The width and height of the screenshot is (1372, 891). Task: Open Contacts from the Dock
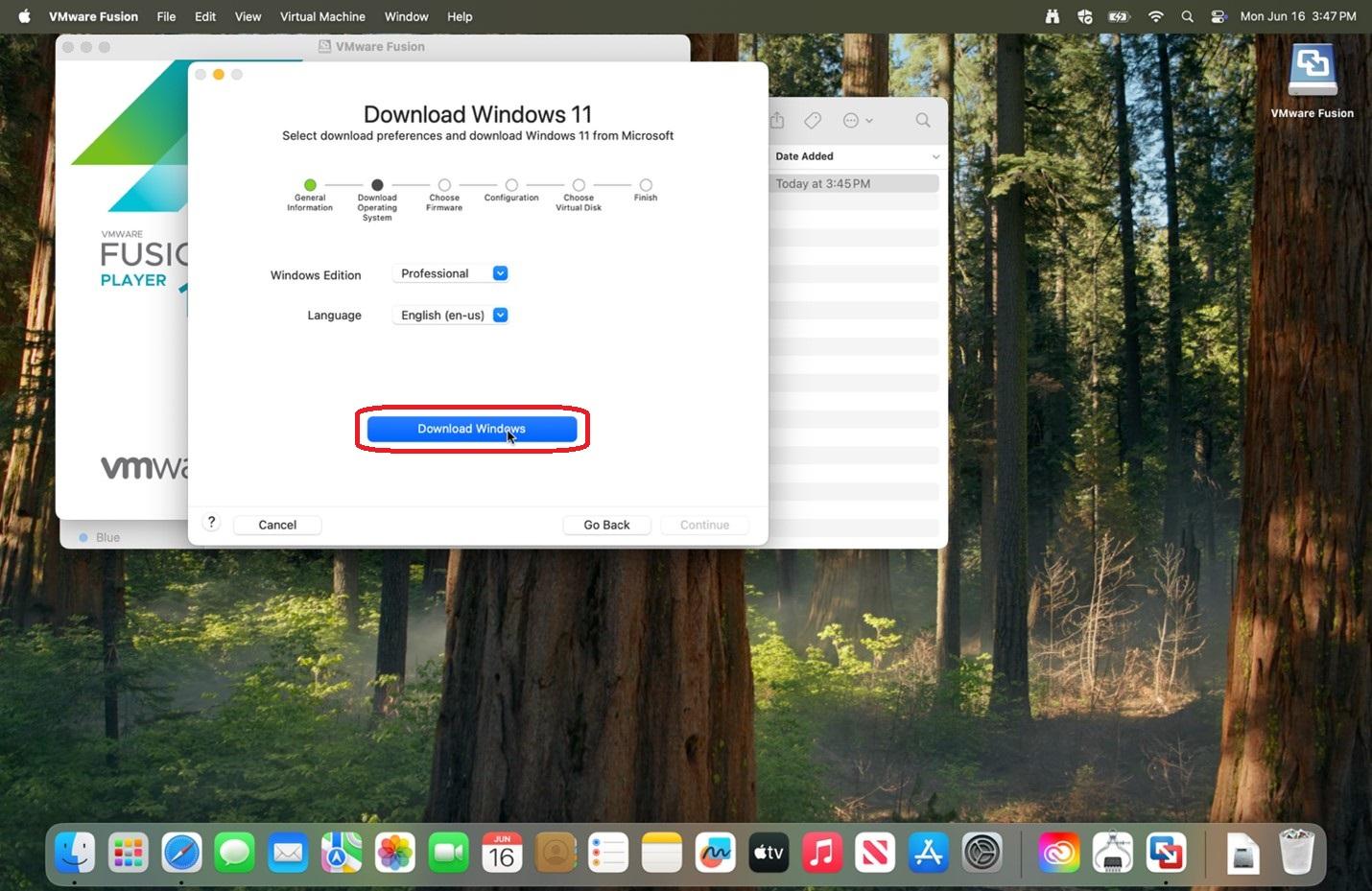coord(555,852)
